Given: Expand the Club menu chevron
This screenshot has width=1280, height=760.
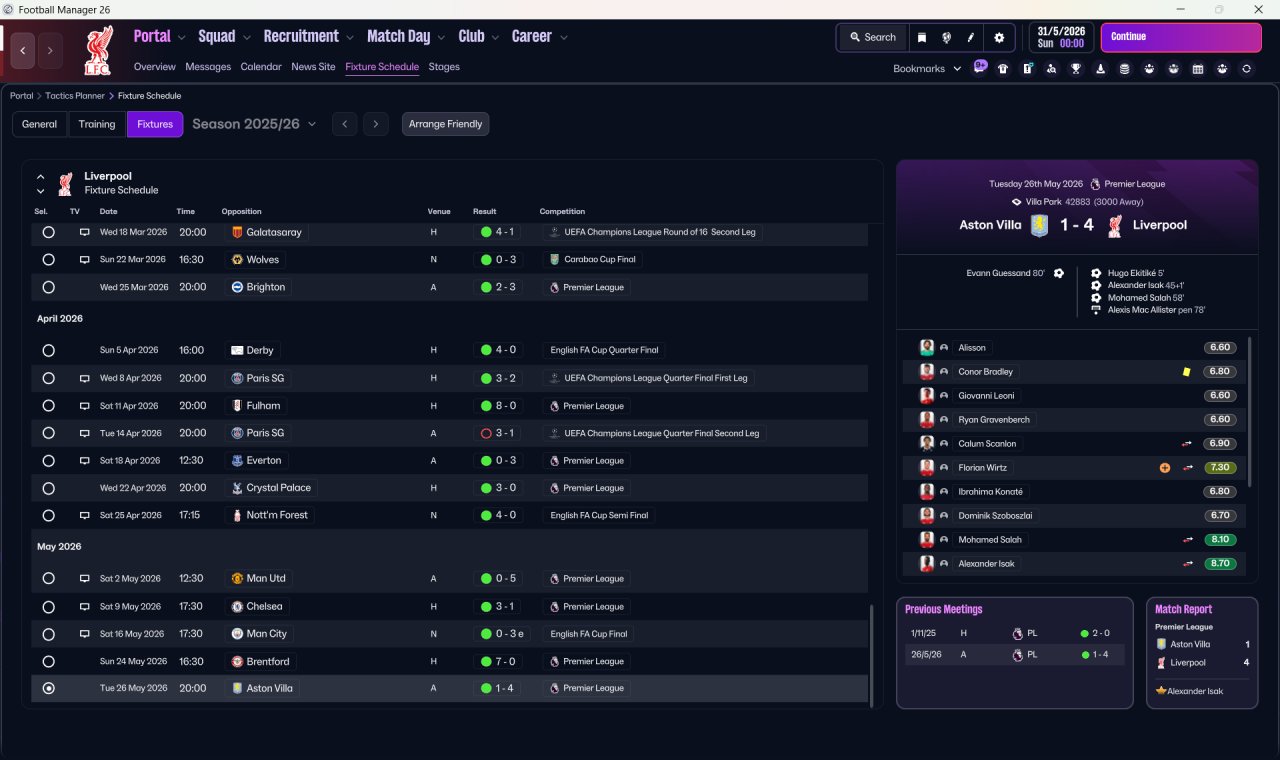Looking at the screenshot, I should (496, 38).
